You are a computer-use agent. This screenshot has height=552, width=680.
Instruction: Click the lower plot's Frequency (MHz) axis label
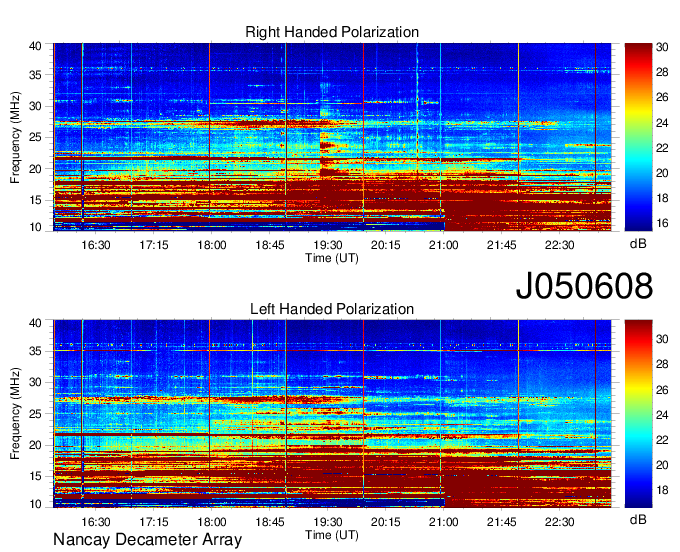click(x=15, y=414)
